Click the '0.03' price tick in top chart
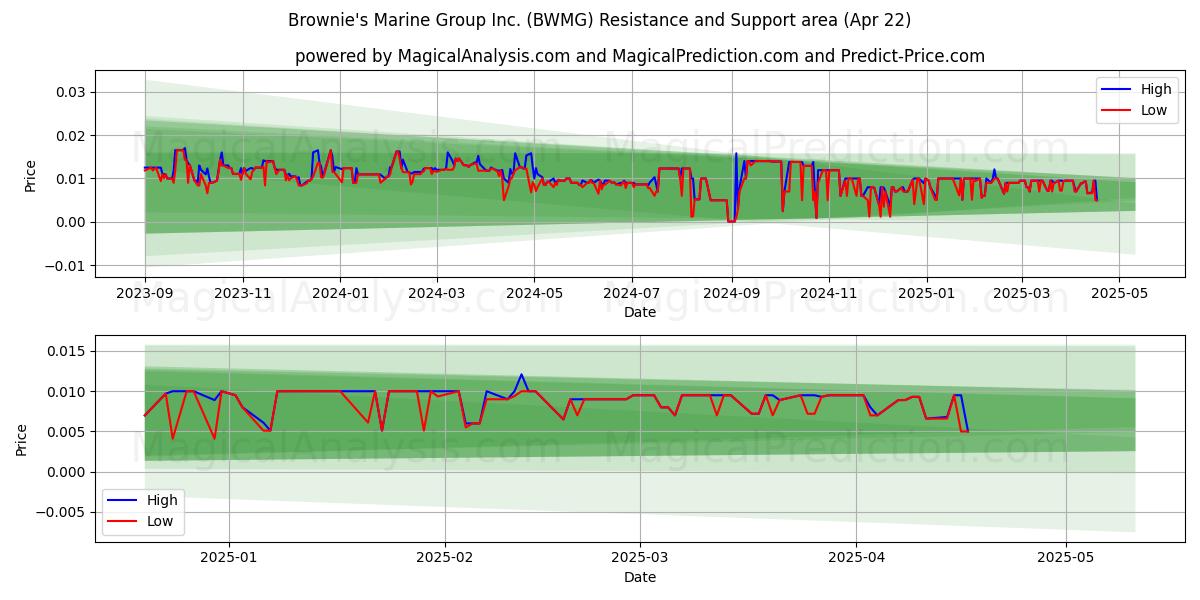The image size is (1200, 600). click(x=71, y=92)
